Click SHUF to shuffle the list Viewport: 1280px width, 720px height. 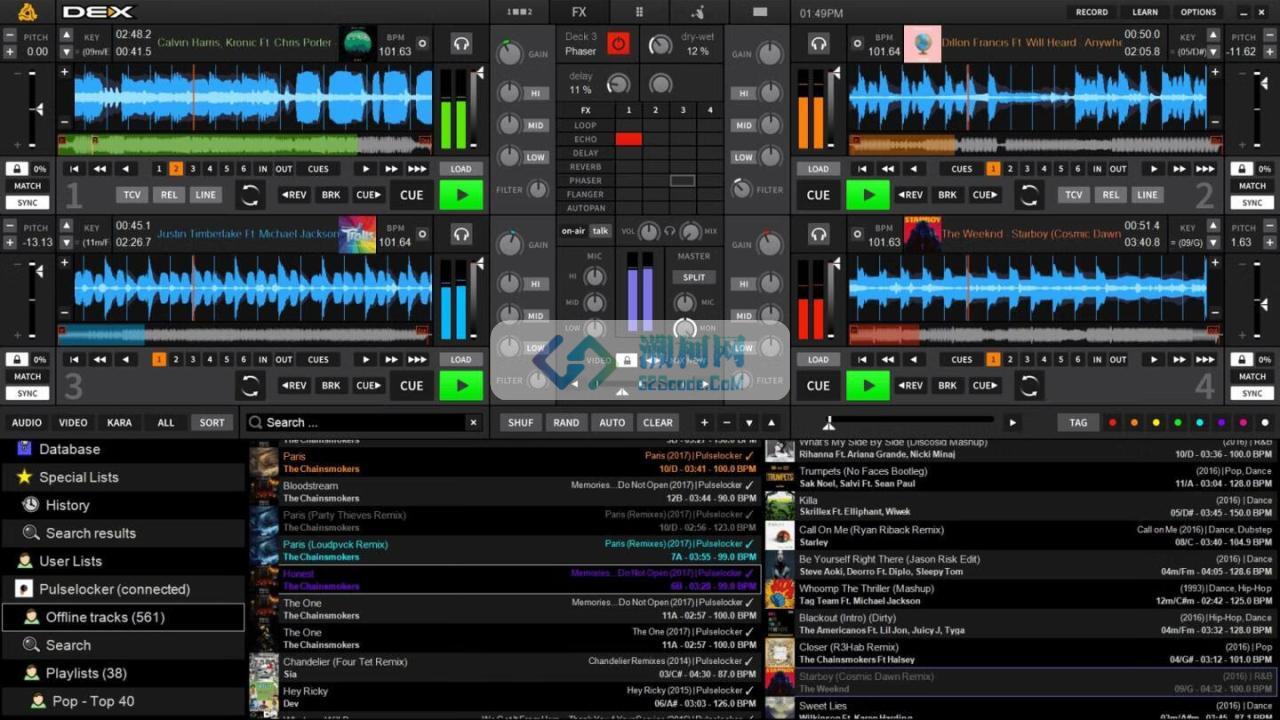point(521,423)
